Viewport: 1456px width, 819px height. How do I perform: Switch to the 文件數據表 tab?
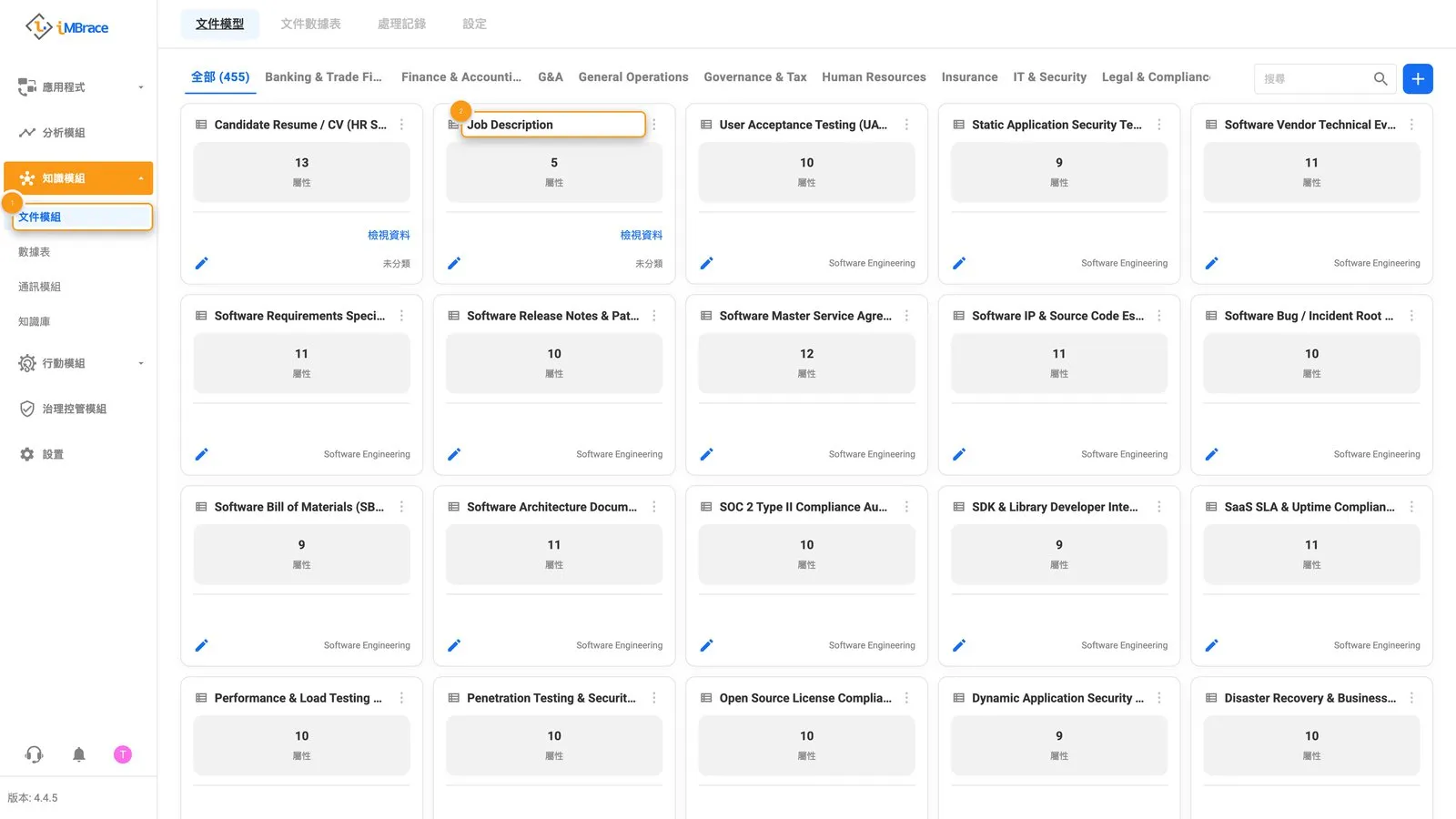pyautogui.click(x=310, y=24)
